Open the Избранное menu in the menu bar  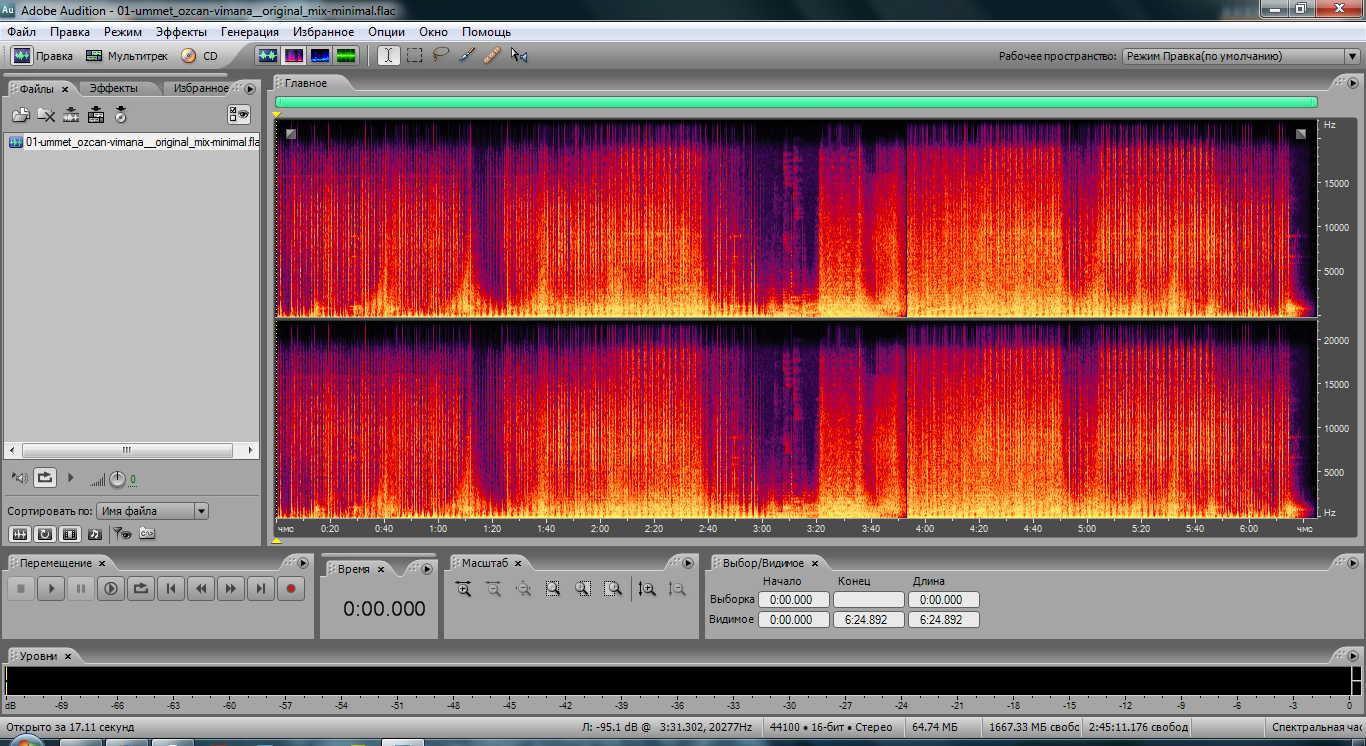click(x=324, y=32)
